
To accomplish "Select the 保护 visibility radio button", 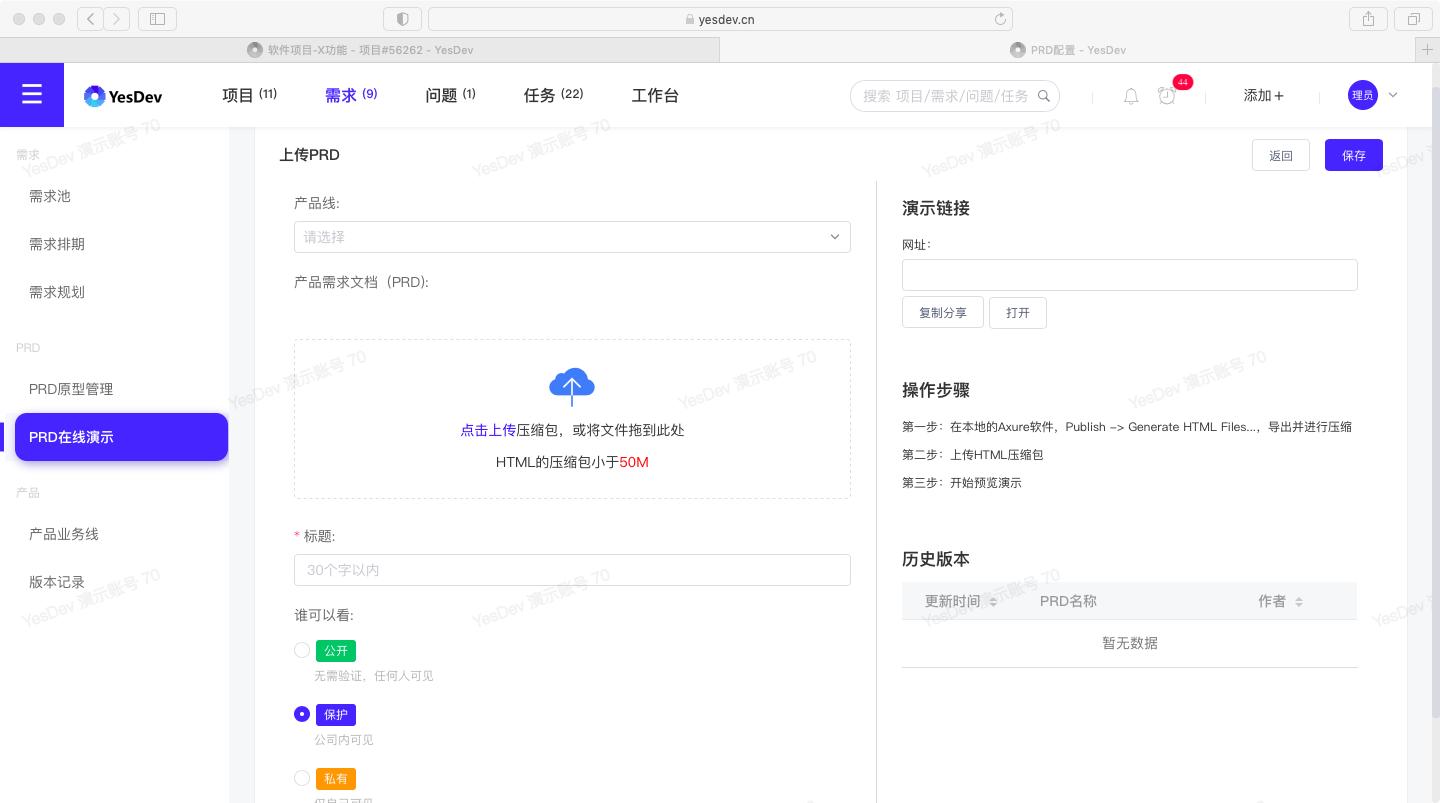I will click(x=302, y=714).
